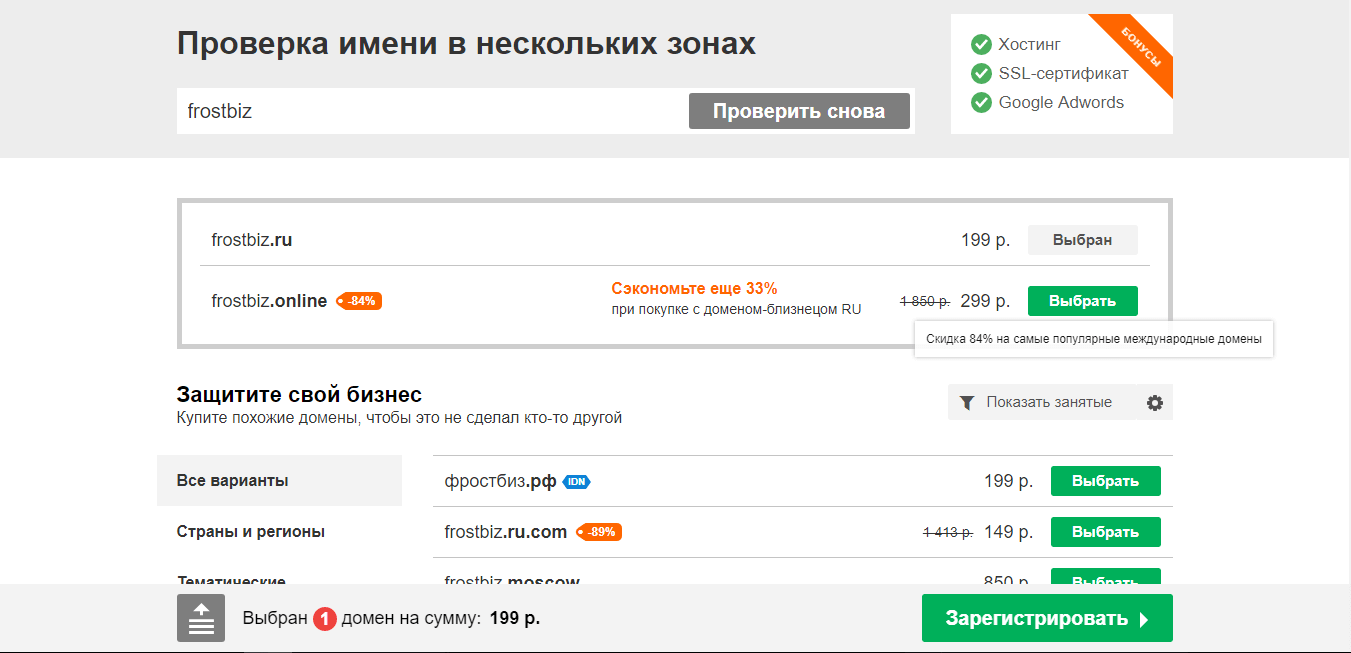
Task: Click the IDN badge next to фростбиз.рф
Action: point(576,482)
